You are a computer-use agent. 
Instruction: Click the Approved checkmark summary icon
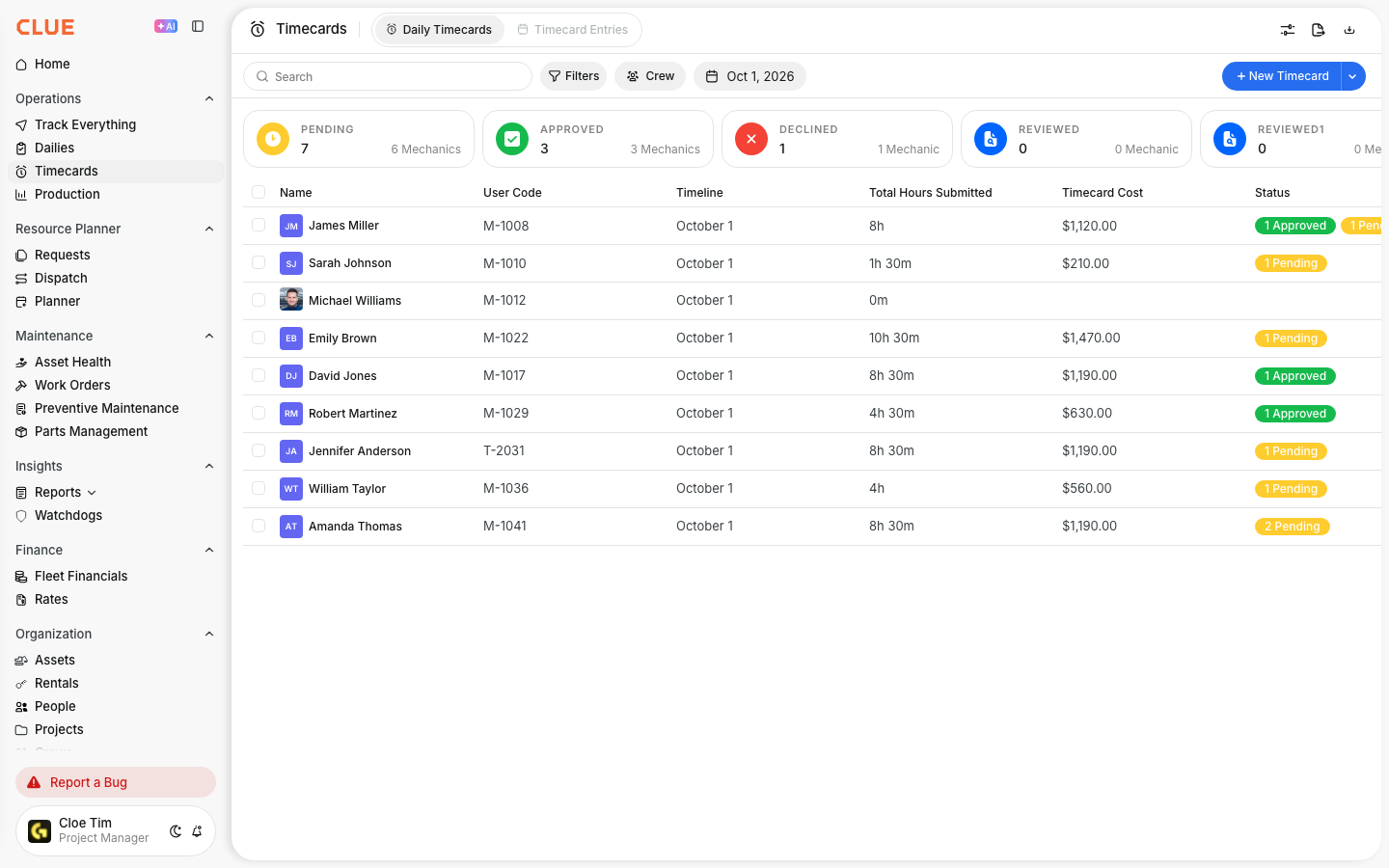(x=512, y=139)
